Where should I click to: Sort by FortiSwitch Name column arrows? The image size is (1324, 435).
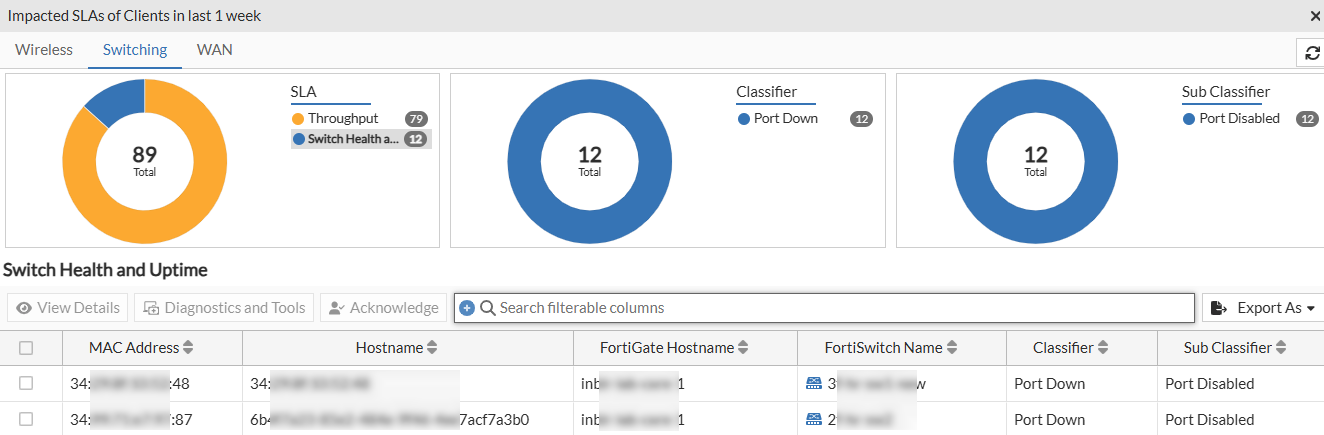pos(952,348)
